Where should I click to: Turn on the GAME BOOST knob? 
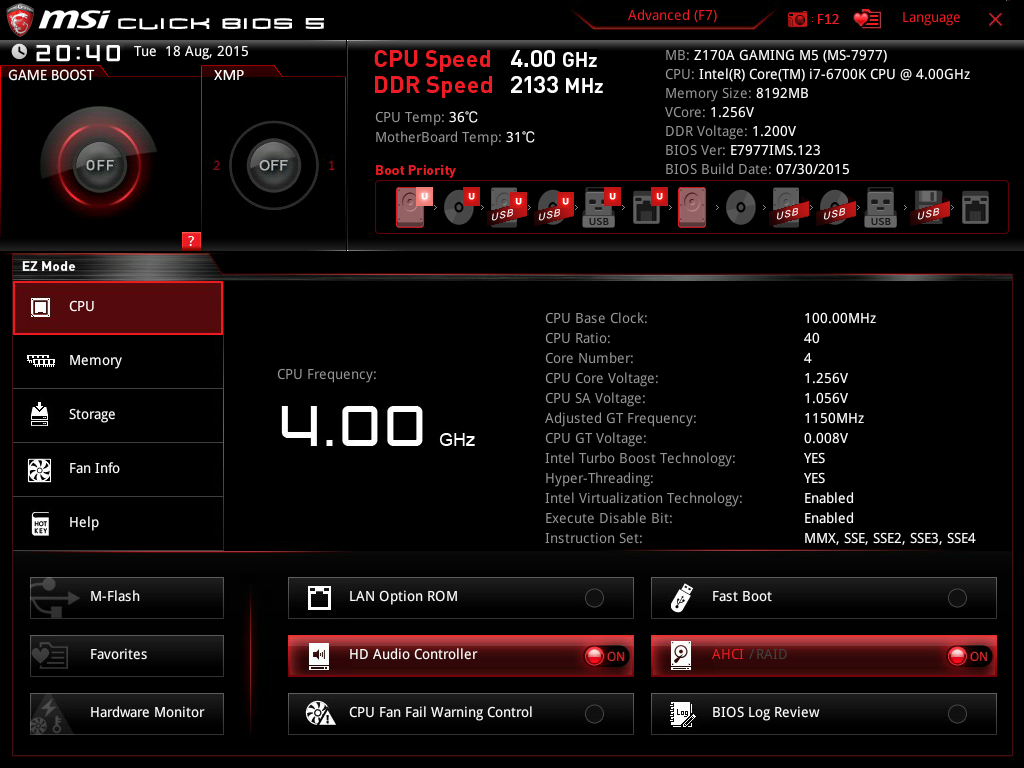[99, 165]
